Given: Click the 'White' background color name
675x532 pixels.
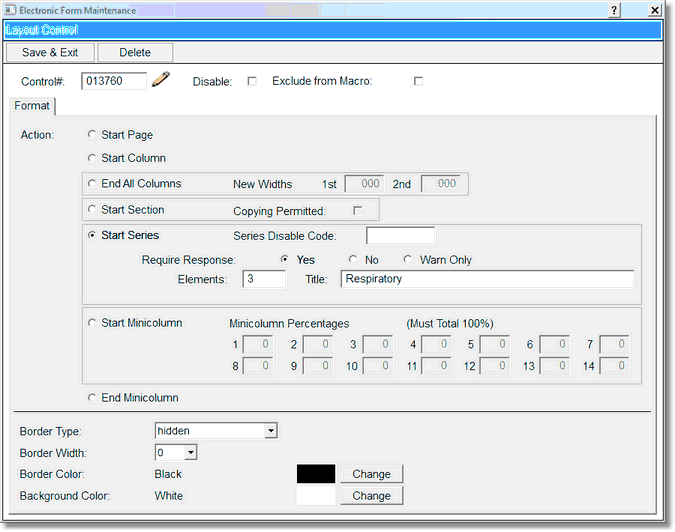Looking at the screenshot, I should click(169, 496).
